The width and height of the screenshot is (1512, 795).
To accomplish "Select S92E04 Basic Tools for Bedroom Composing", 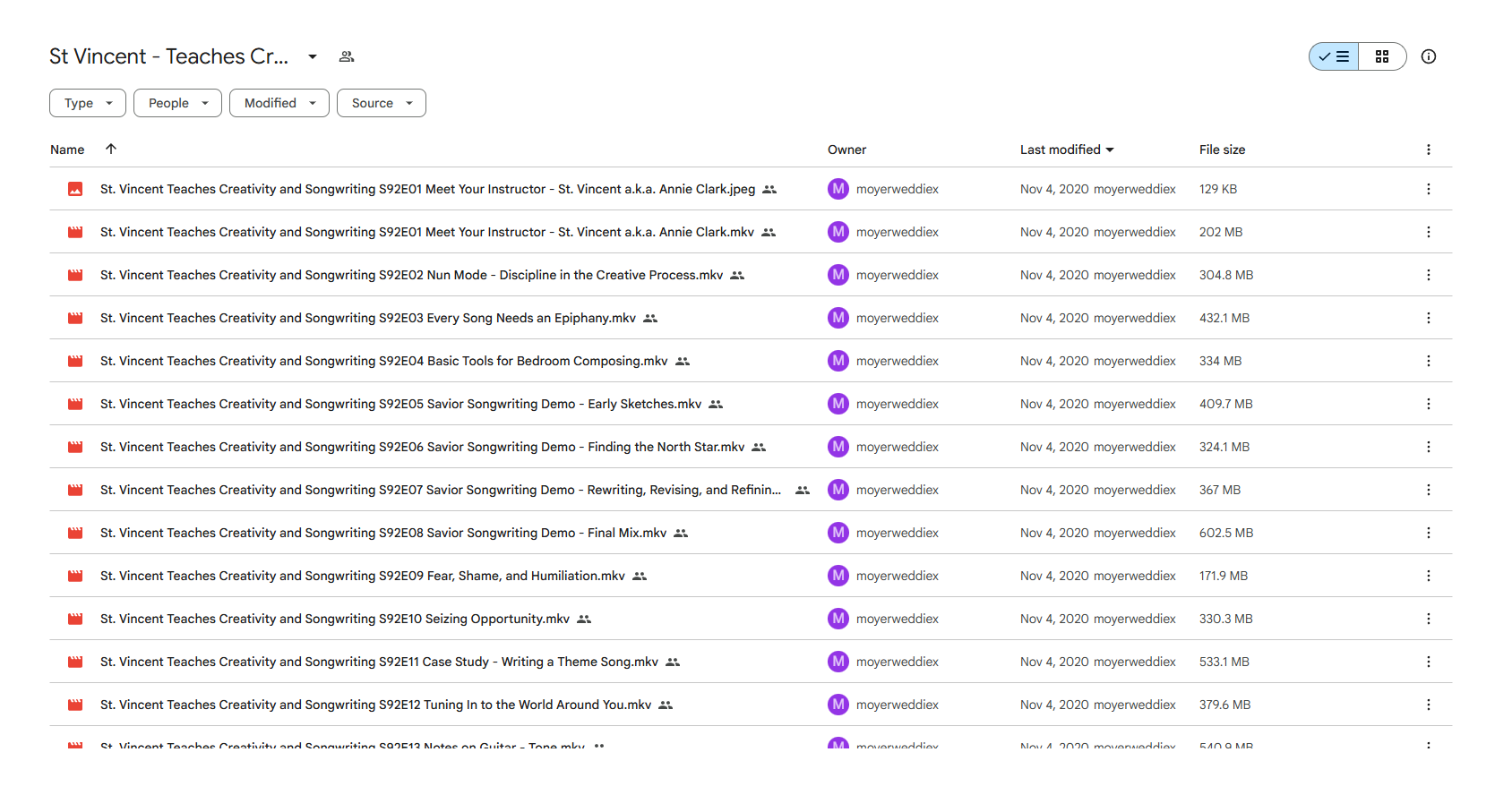I will click(x=751, y=361).
